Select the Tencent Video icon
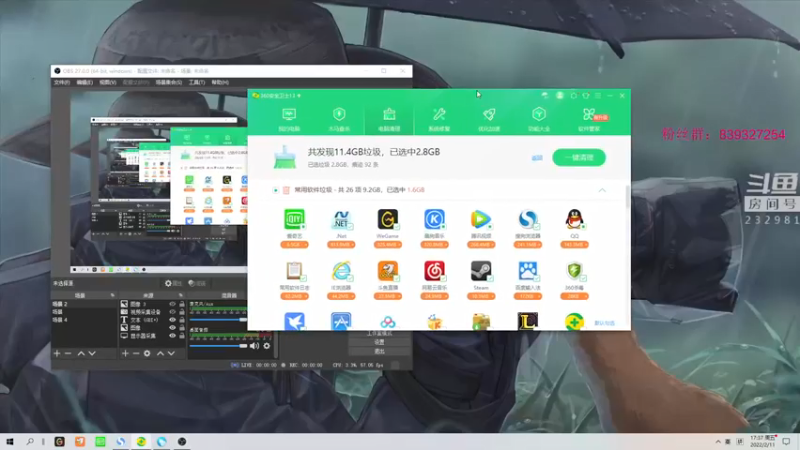This screenshot has height=450, width=800. (x=481, y=219)
